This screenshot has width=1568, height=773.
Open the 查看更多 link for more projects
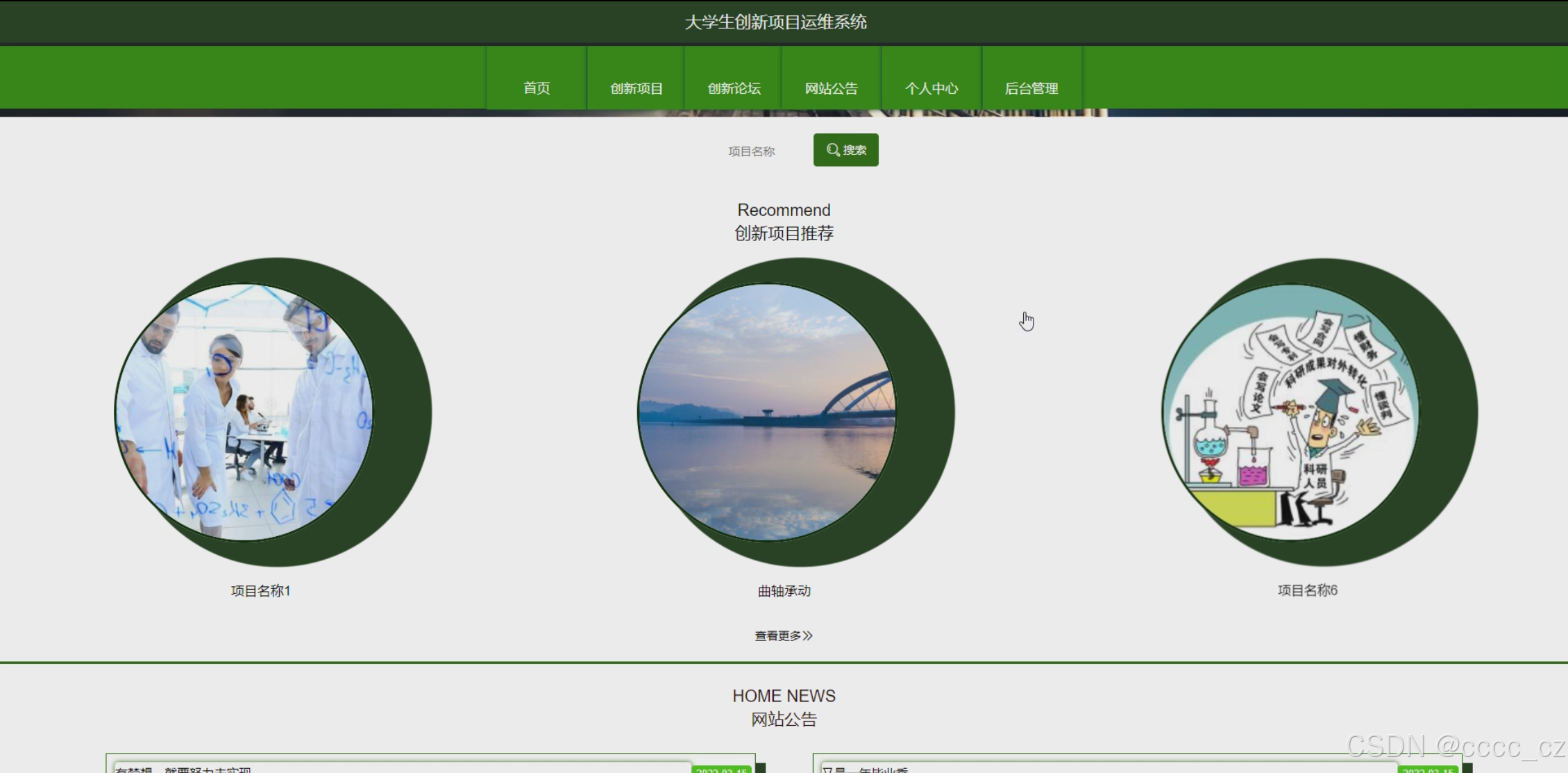(x=783, y=634)
